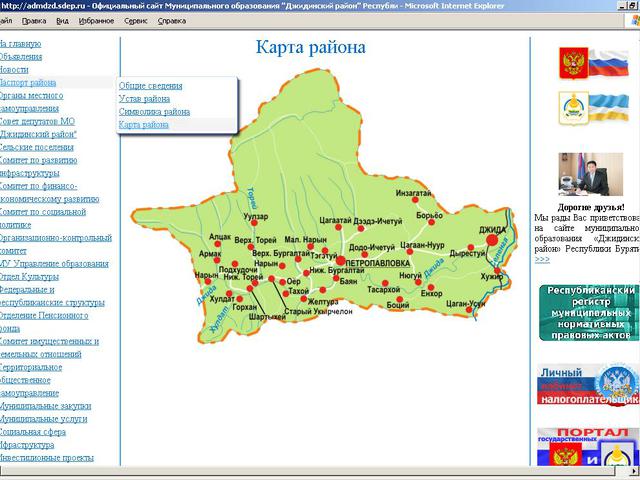640x480 pixels.
Task: Select Общие сведения from the submenu
Action: click(x=151, y=86)
